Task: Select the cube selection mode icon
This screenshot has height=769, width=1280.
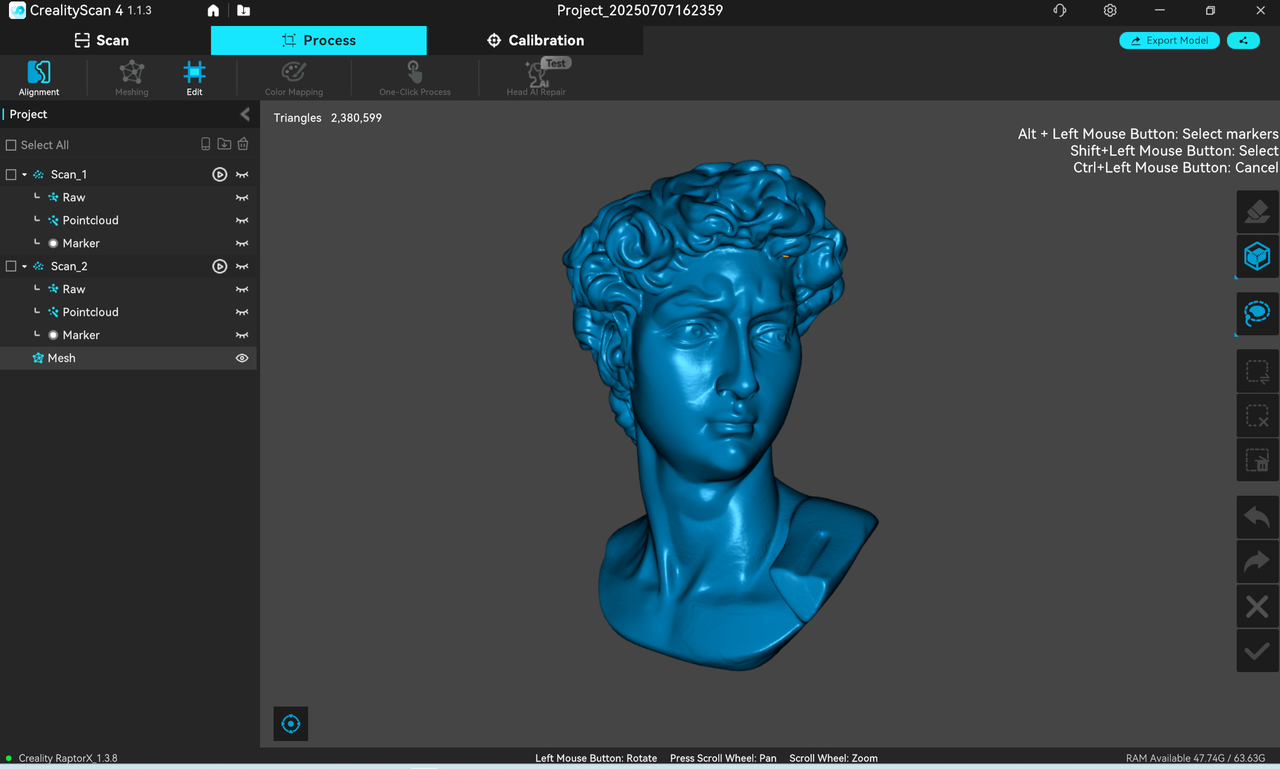Action: pyautogui.click(x=1257, y=256)
